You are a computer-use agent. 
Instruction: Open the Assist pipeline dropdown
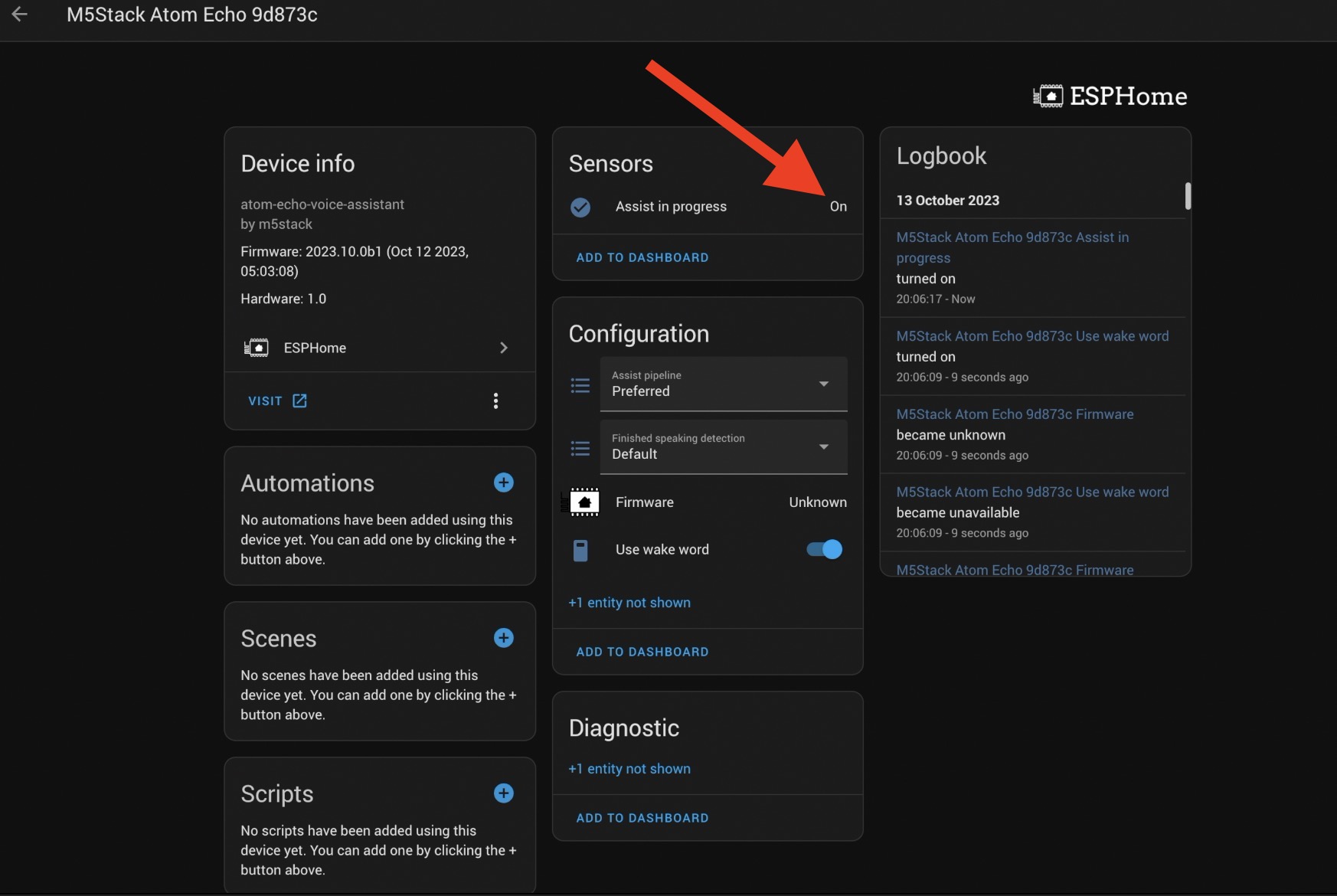click(x=724, y=384)
